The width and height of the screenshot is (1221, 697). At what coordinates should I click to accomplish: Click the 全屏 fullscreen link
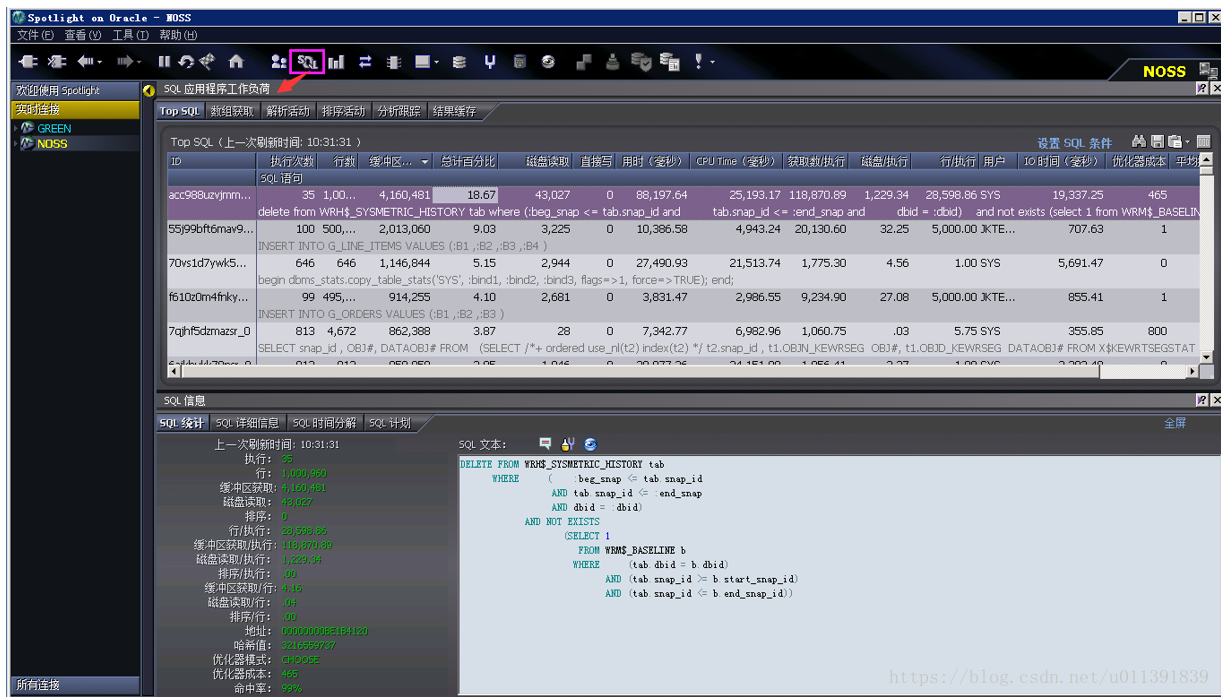coord(1175,423)
